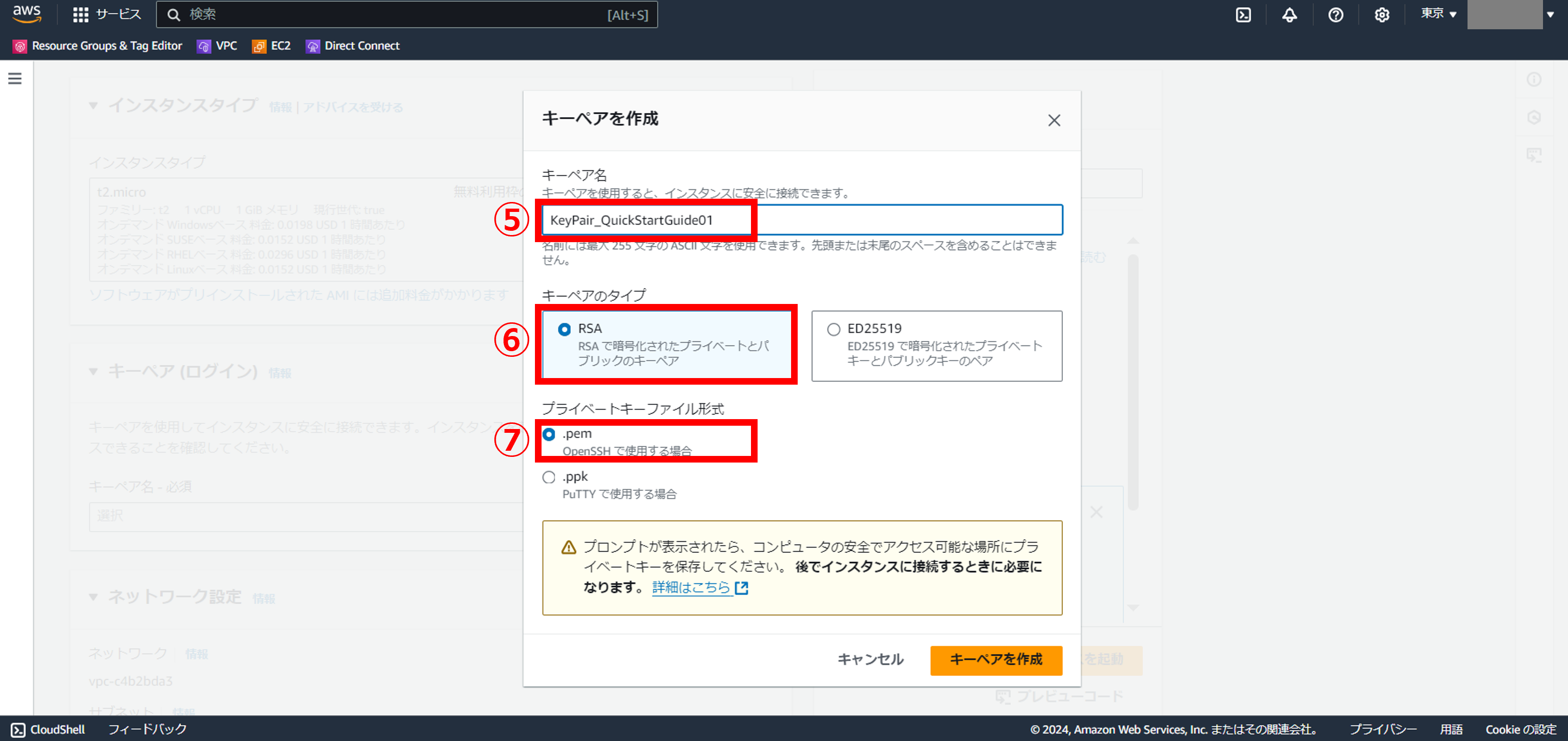The width and height of the screenshot is (1568, 741).
Task: Open CloudShell from top navigation icon
Action: click(1243, 15)
